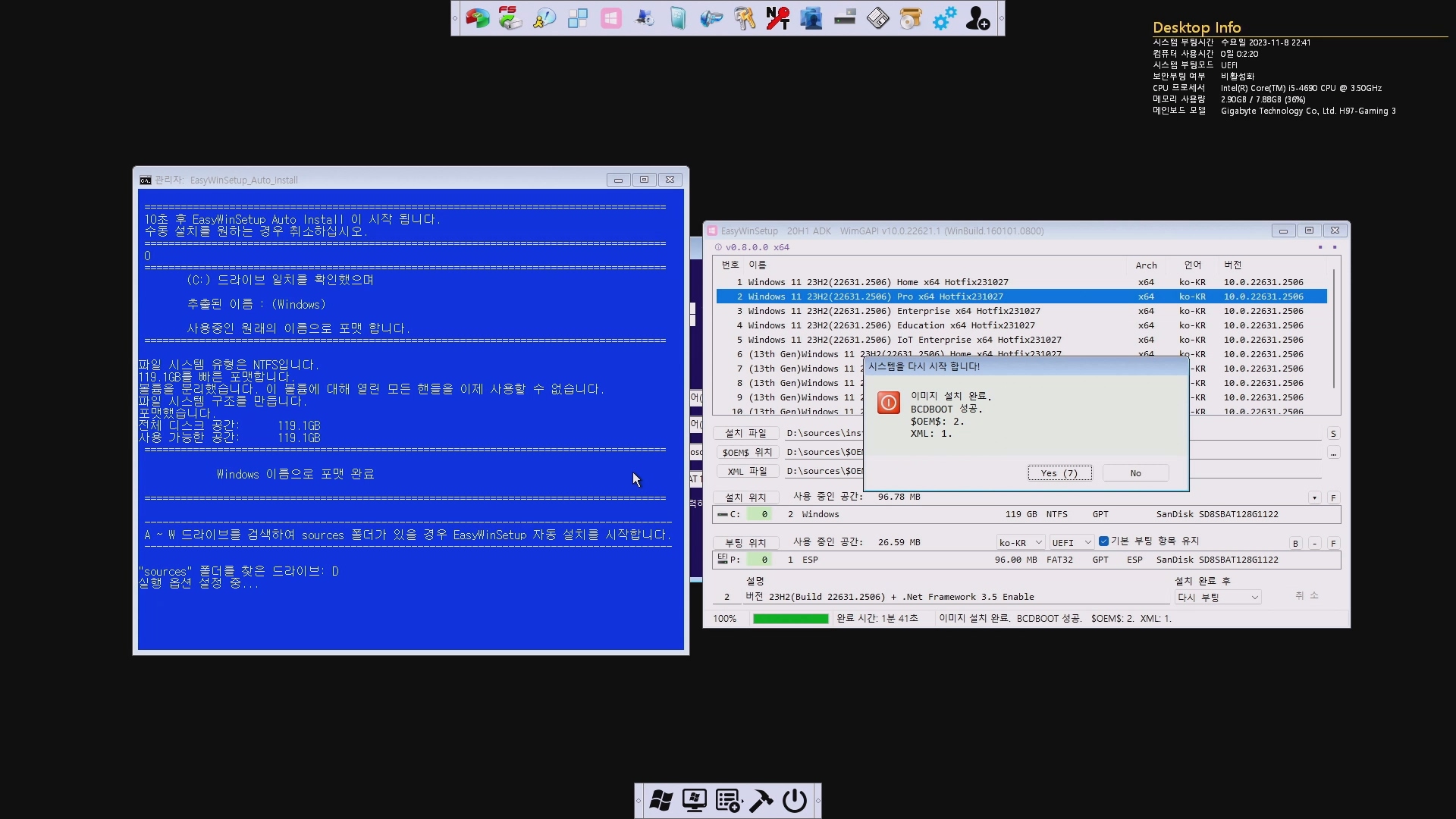Click left diamond grip of top dock
The height and width of the screenshot is (819, 1456).
[x=455, y=18]
